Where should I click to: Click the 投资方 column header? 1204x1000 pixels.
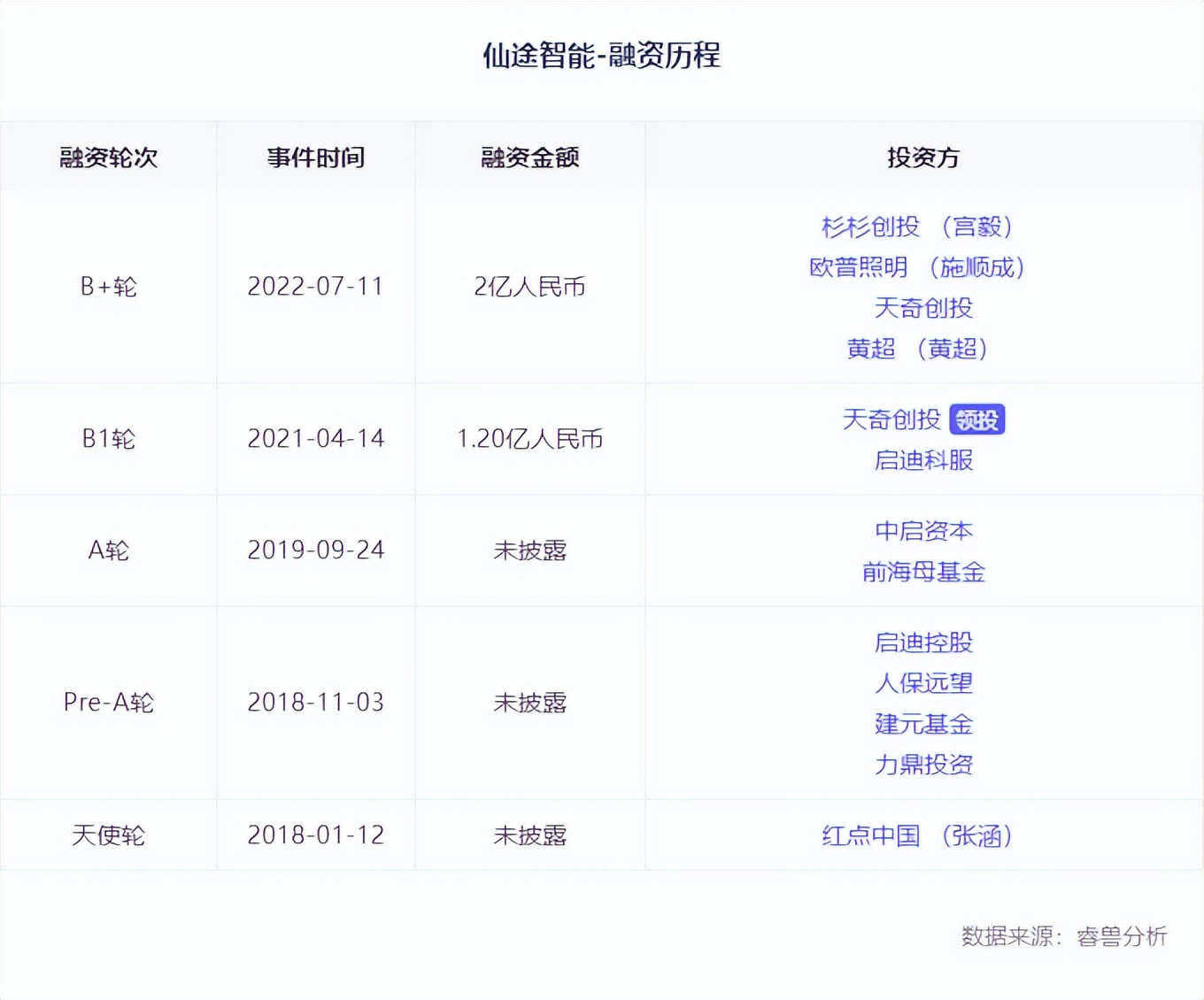coord(923,157)
